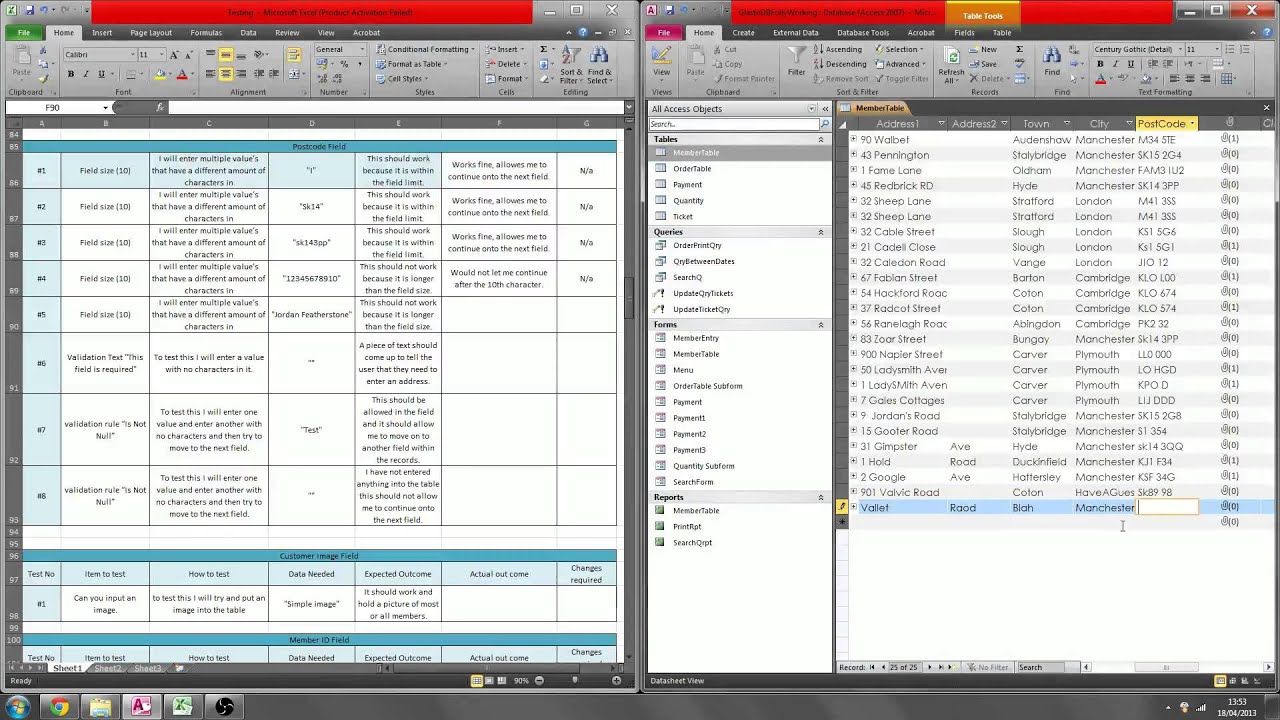Toggle Italic in Excel's Font group
The height and width of the screenshot is (720, 1280).
click(x=86, y=74)
